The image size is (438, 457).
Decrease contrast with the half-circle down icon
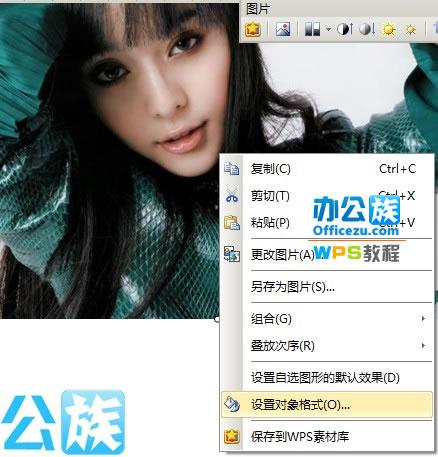pos(367,29)
